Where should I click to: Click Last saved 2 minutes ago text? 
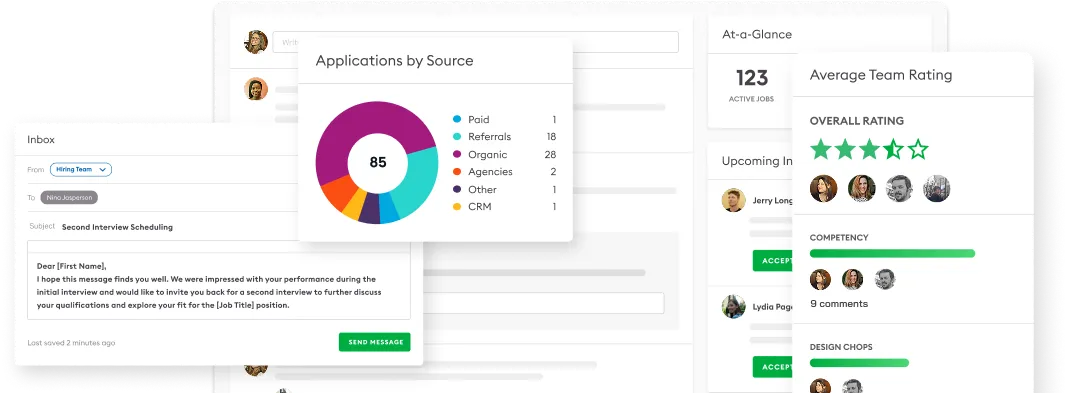72,343
